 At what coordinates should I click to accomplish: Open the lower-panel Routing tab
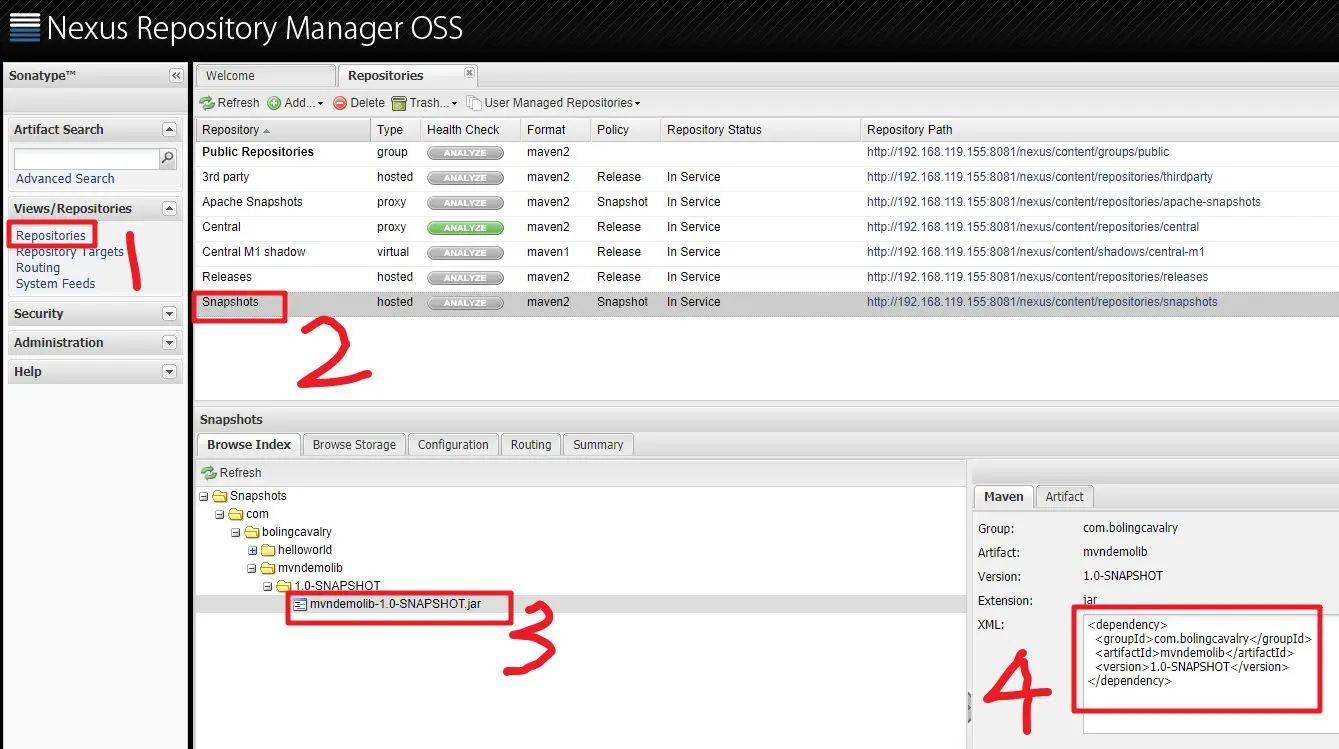point(531,445)
